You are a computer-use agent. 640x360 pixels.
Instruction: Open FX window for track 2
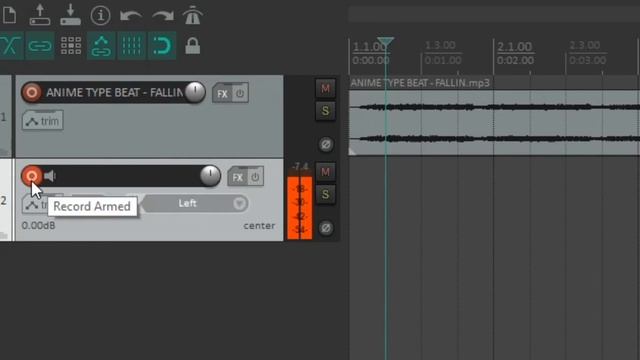(x=237, y=178)
